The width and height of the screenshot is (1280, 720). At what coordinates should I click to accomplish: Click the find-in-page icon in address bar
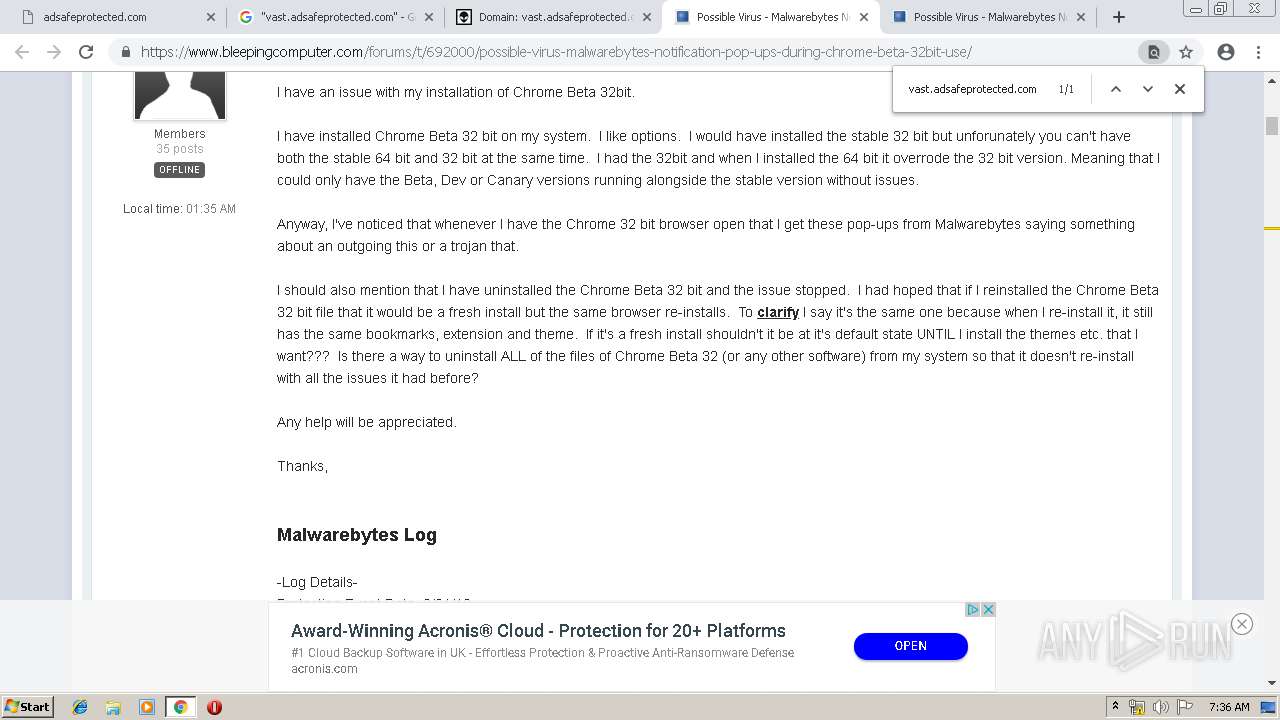1154,52
